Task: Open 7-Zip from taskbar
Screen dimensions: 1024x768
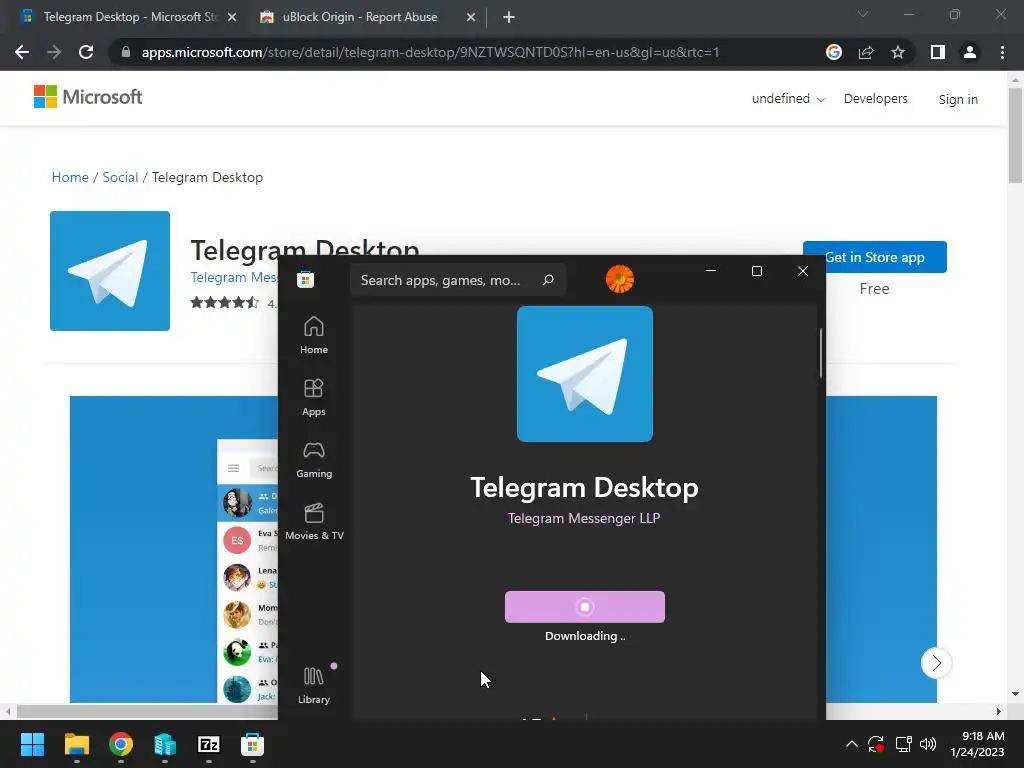Action: tap(208, 744)
